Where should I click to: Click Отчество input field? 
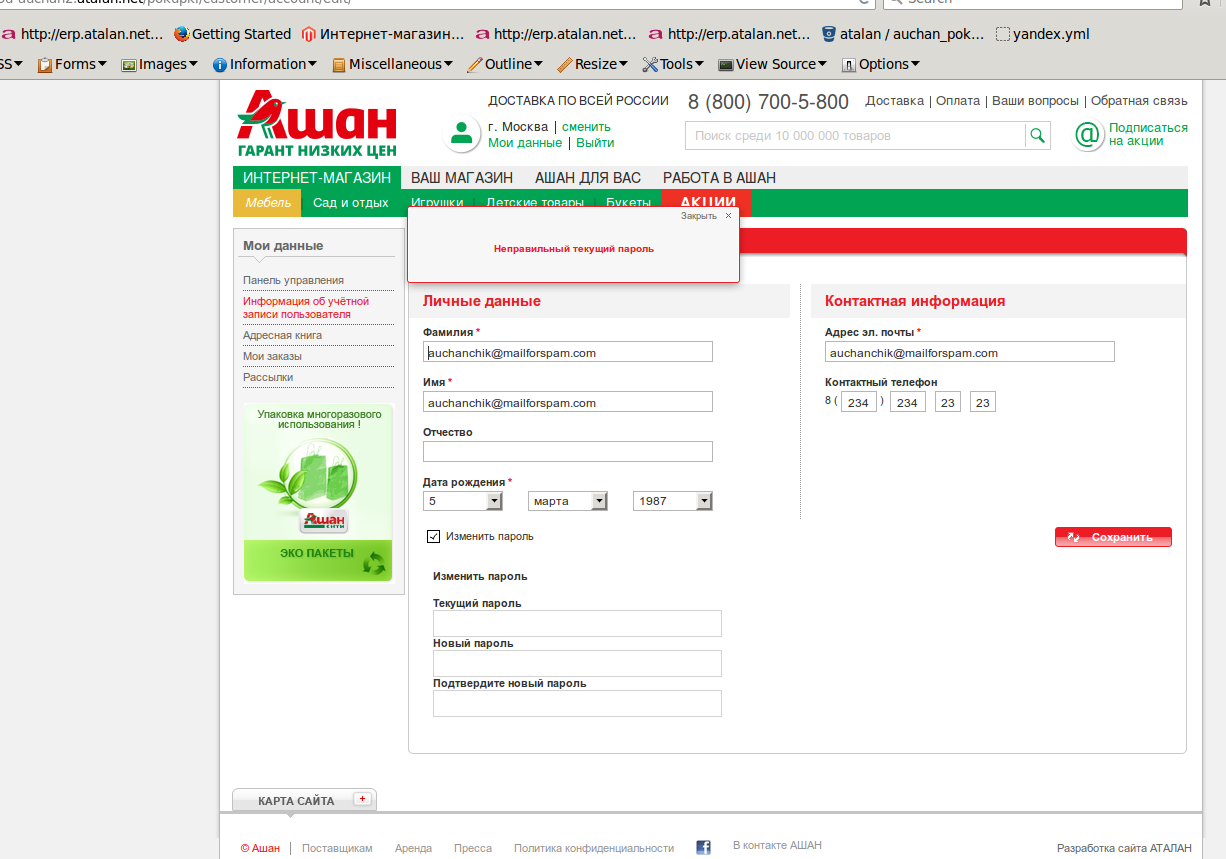pos(568,451)
